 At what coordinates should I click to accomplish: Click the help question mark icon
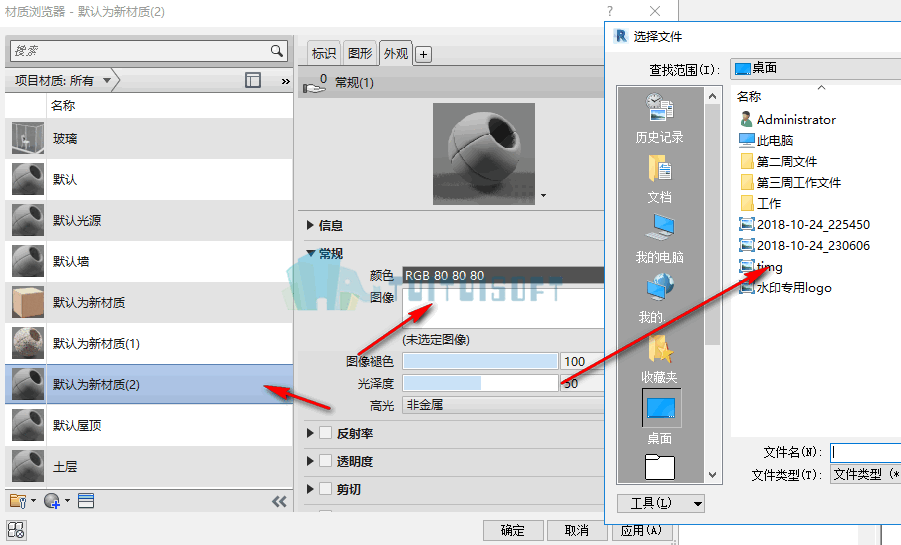tap(610, 11)
